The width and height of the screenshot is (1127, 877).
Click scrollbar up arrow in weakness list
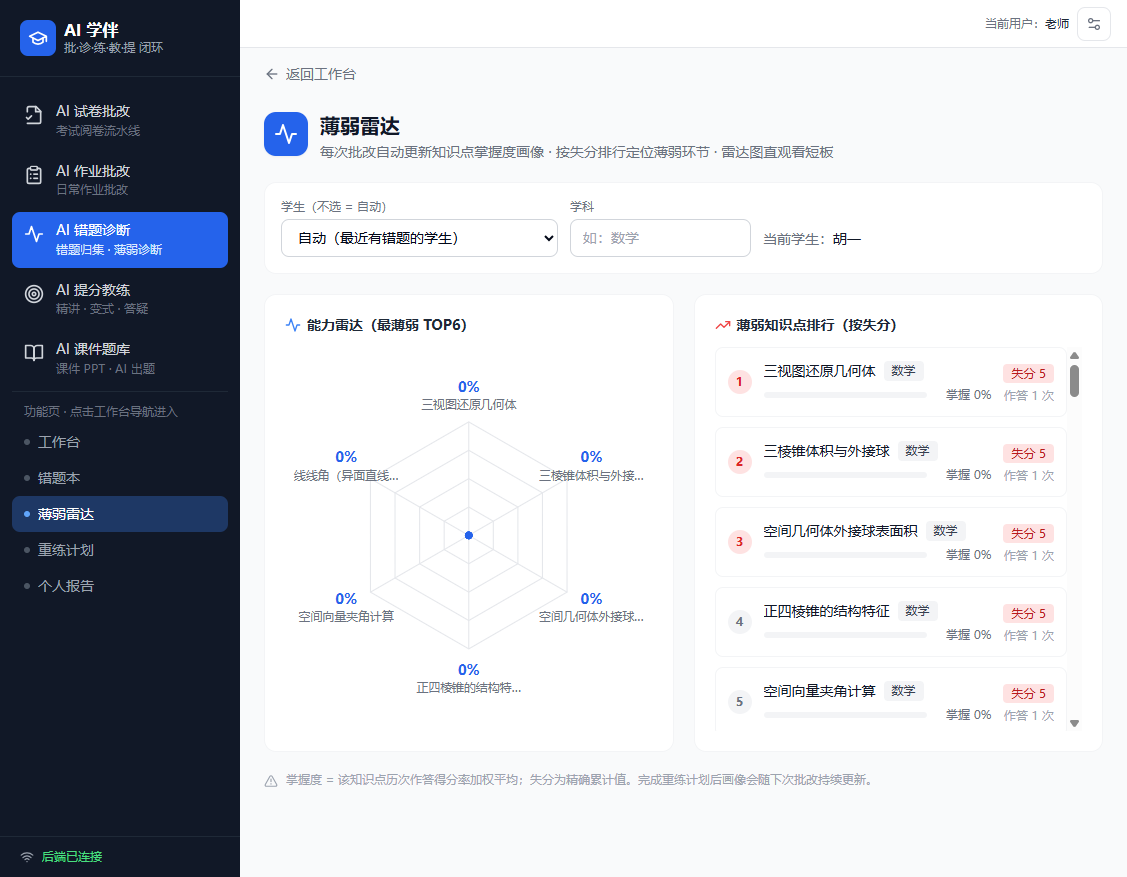[x=1074, y=356]
